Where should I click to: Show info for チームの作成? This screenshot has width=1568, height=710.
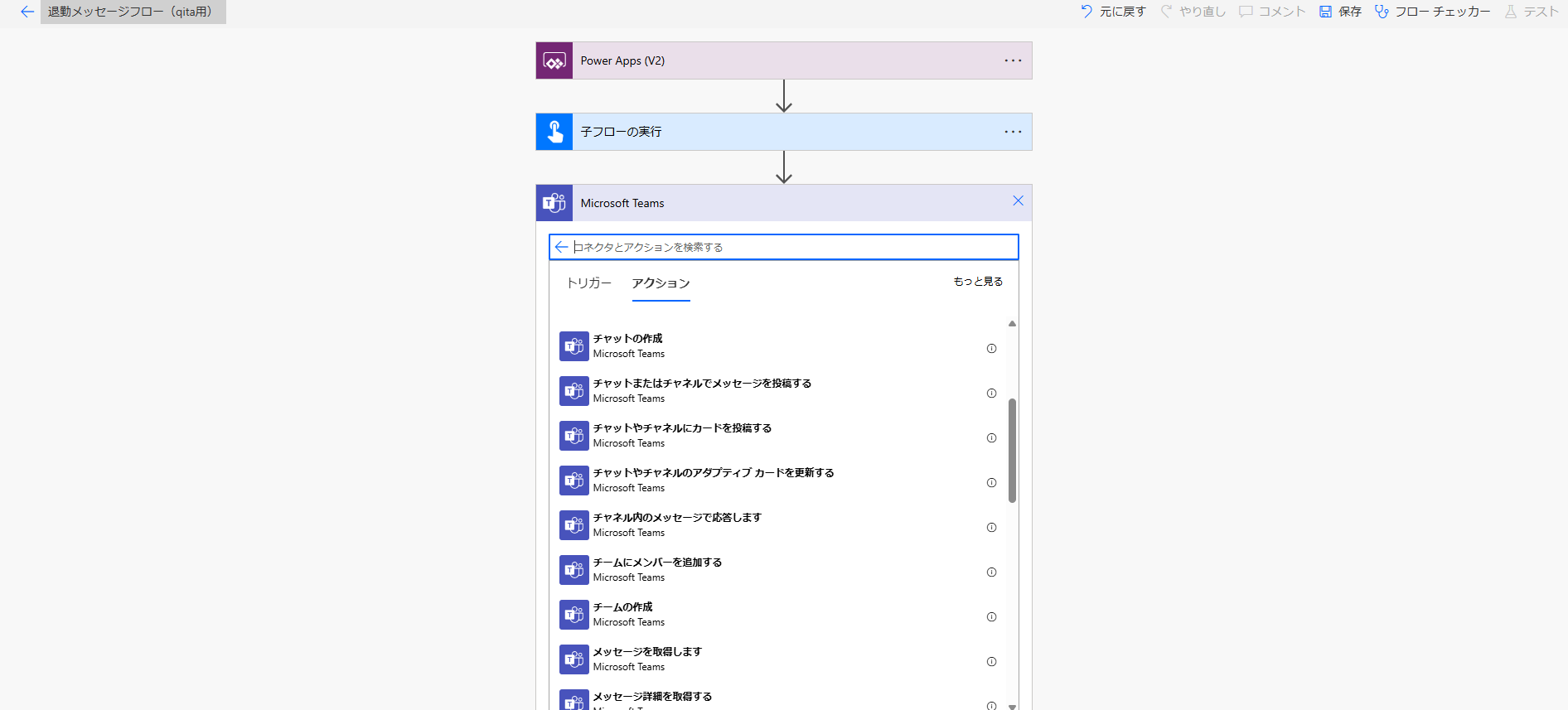point(991,617)
